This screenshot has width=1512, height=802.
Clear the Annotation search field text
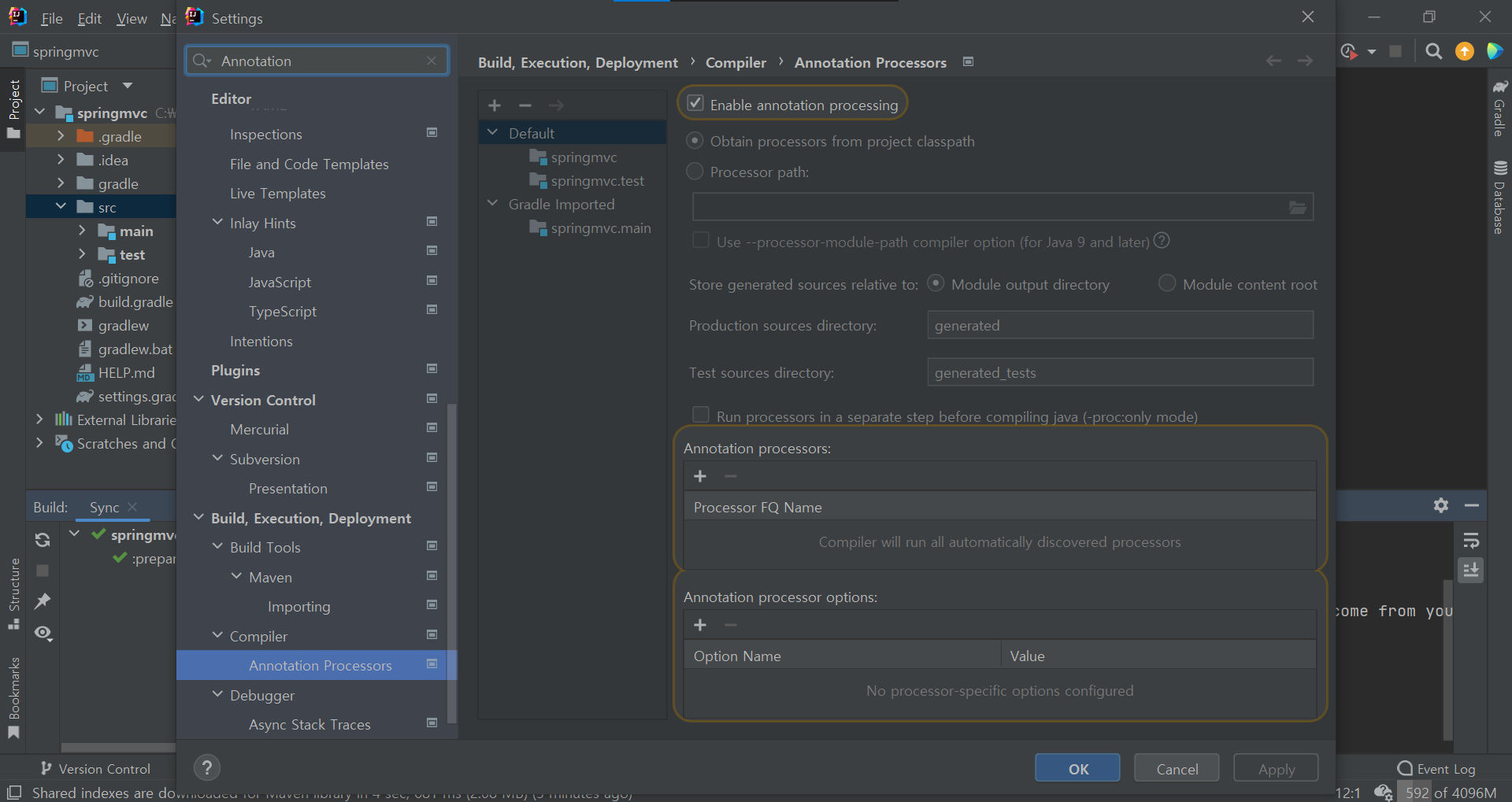432,61
